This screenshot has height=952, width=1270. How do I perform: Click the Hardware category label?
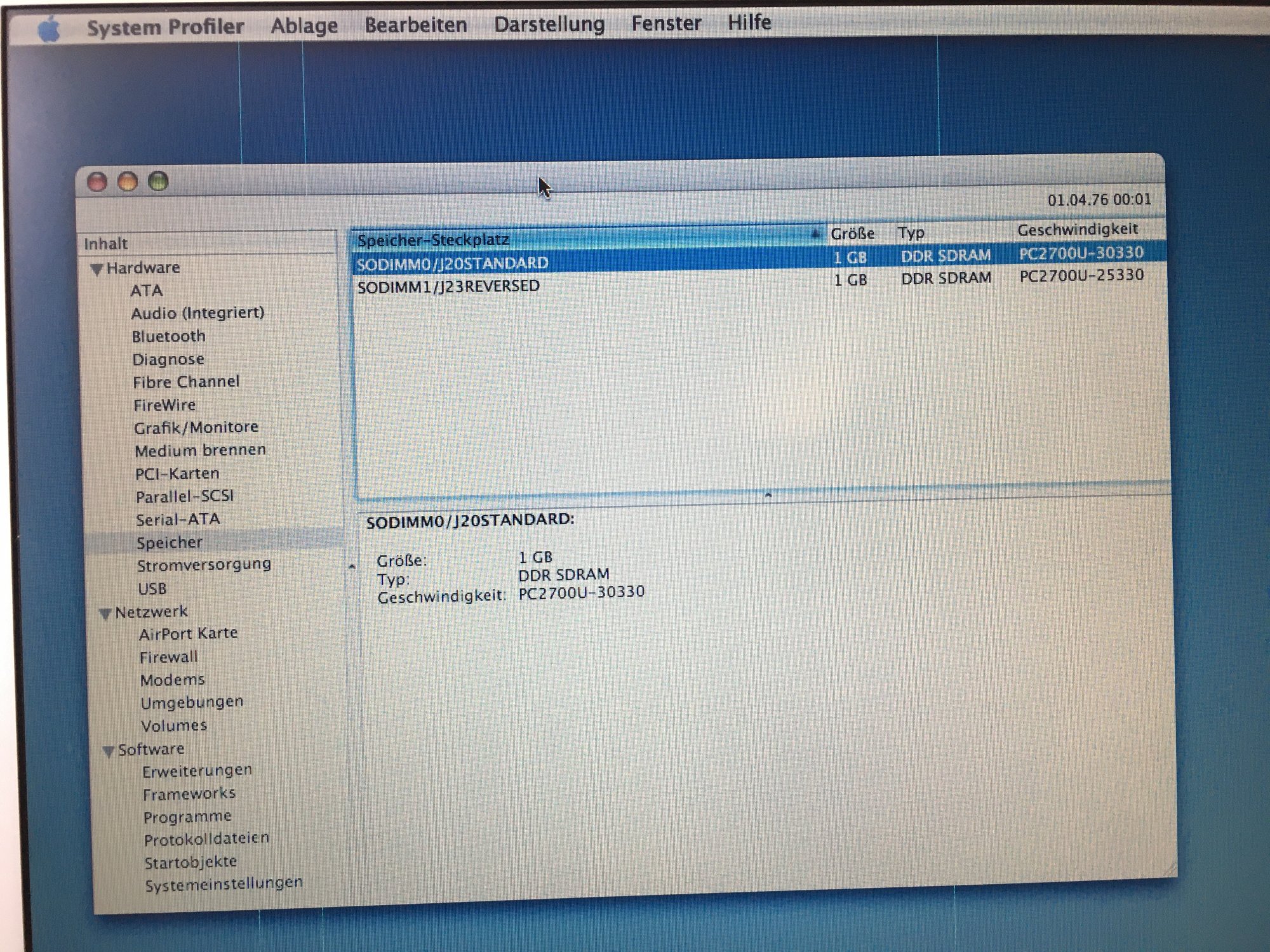[x=143, y=268]
